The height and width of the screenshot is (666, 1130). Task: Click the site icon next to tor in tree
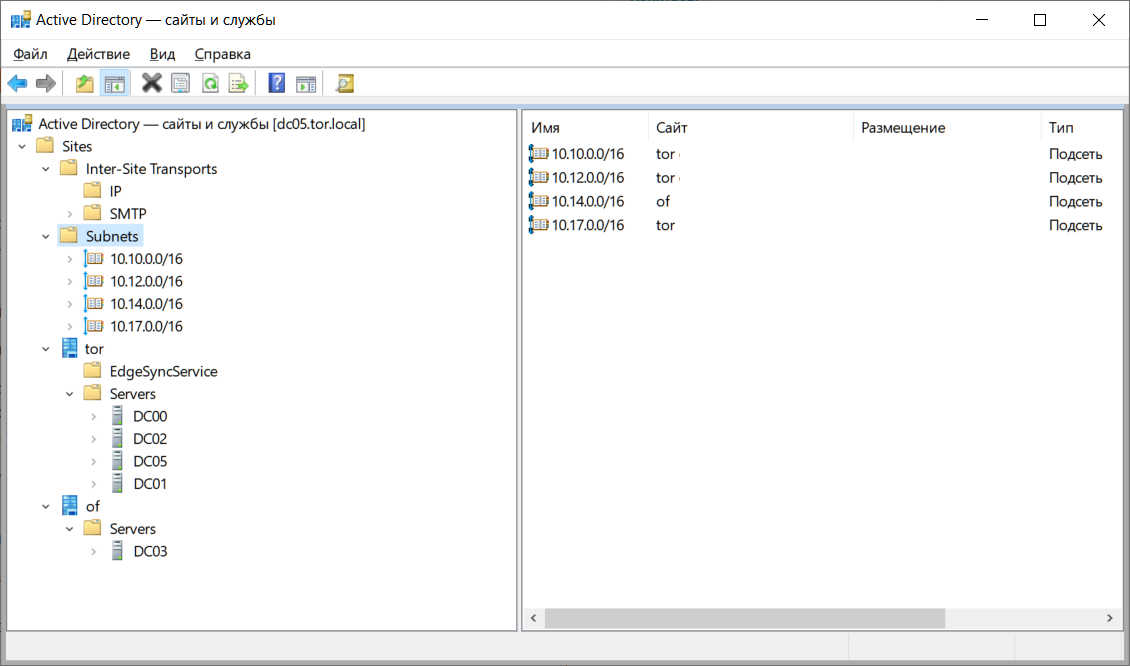coord(69,349)
